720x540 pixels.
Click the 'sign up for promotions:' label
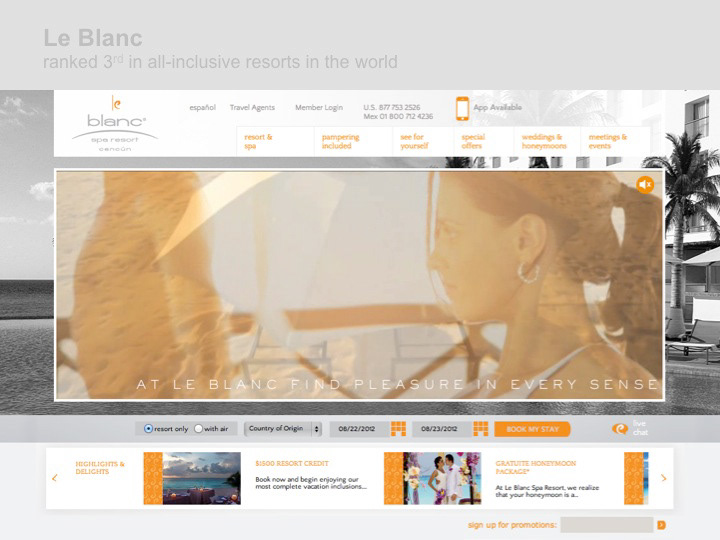click(512, 525)
